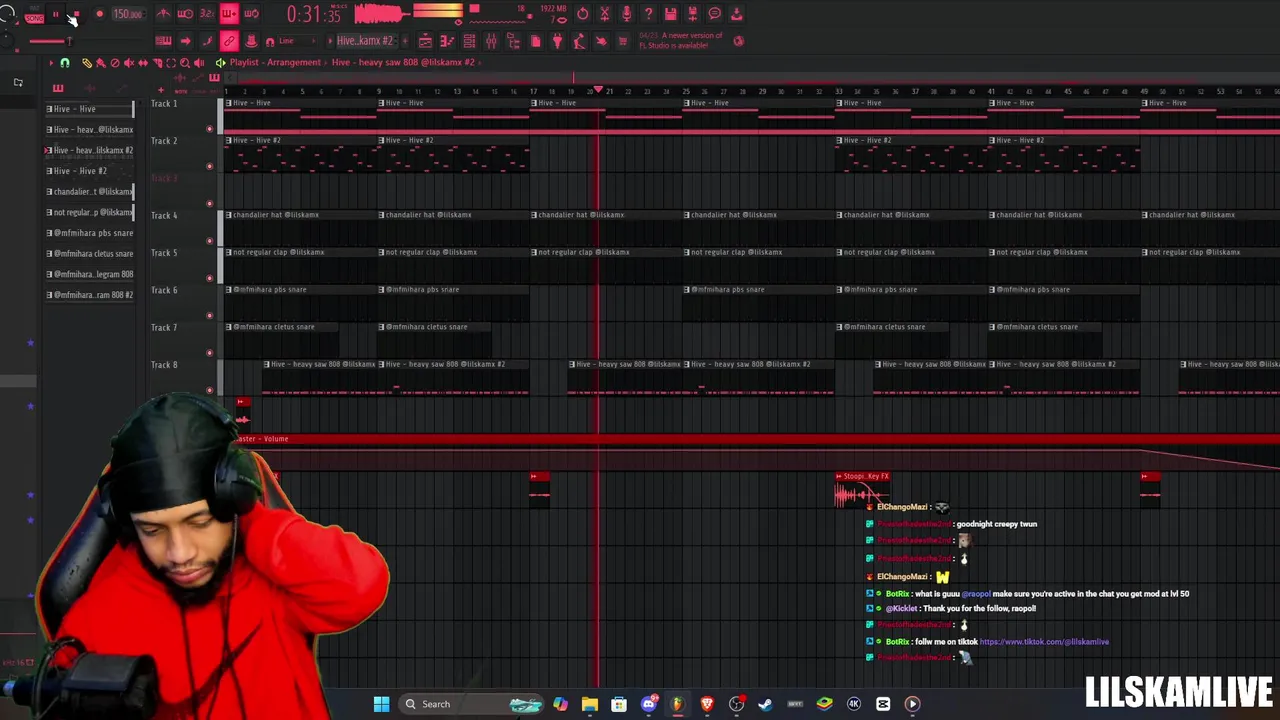The image size is (1280, 720).
Task: Mute Track 6 with its green dot
Action: point(209,315)
